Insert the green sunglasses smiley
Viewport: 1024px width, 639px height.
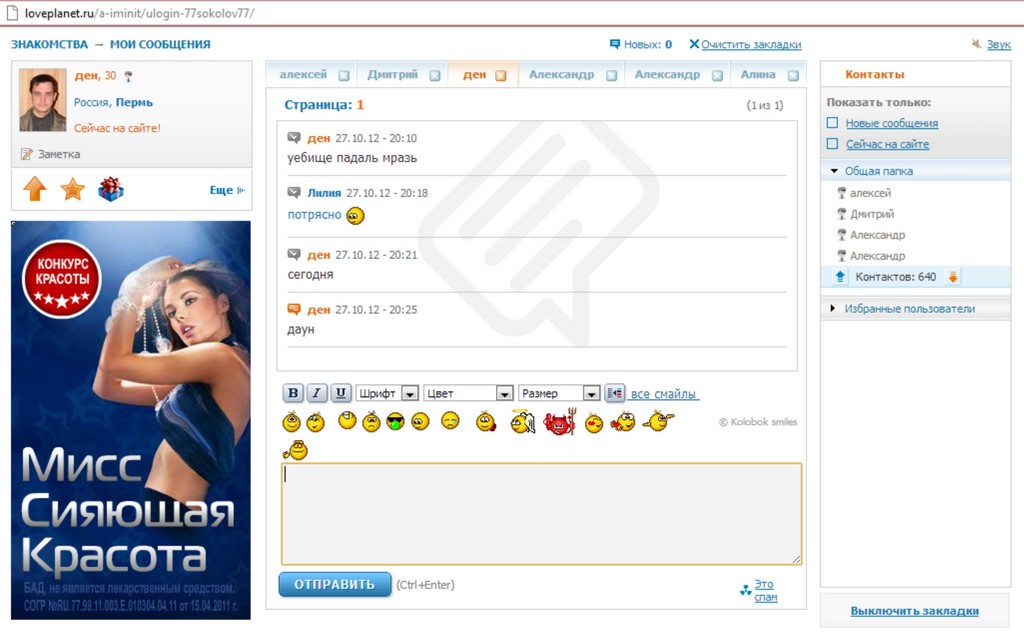(396, 422)
